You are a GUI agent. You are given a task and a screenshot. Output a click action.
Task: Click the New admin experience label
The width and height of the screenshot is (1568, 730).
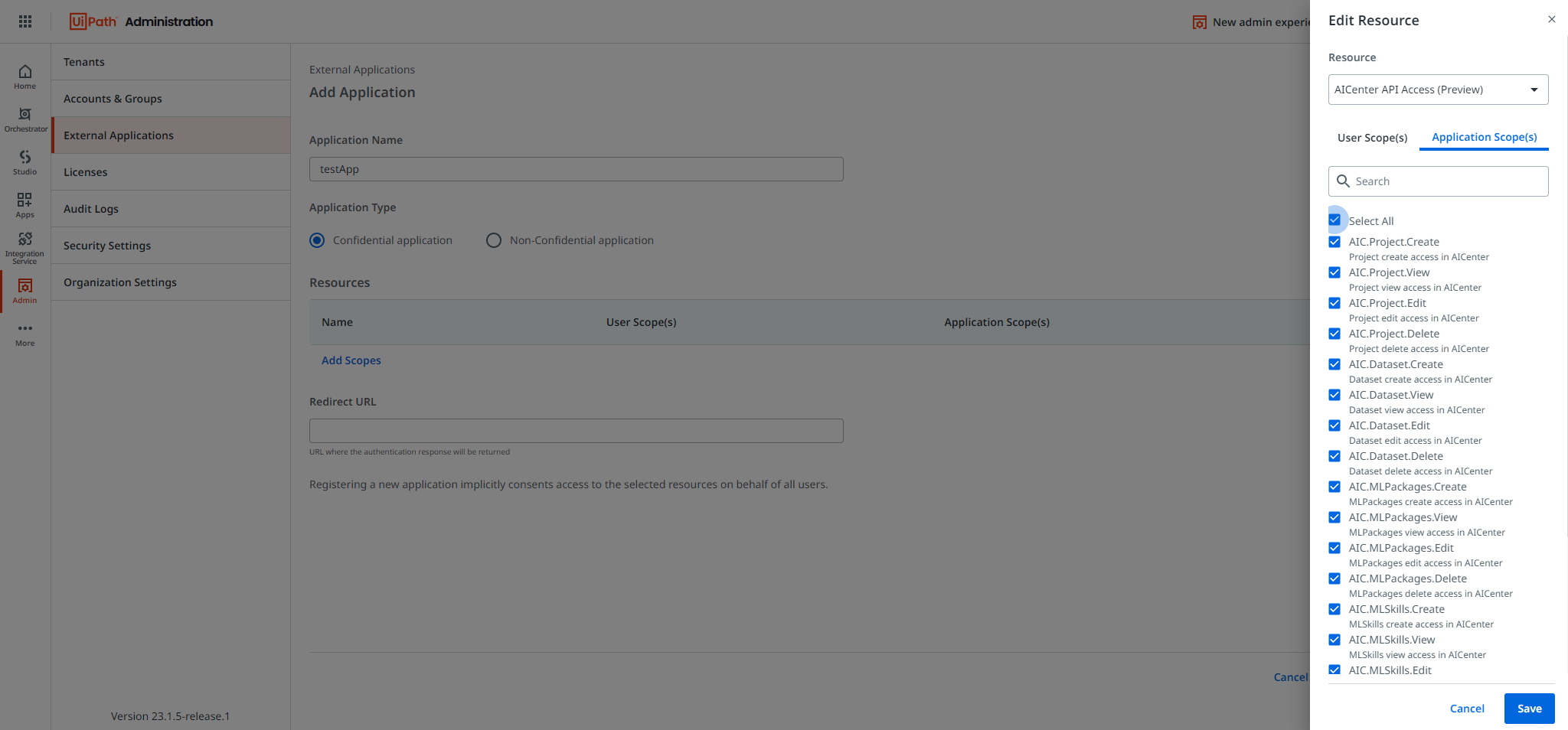coord(1261,22)
